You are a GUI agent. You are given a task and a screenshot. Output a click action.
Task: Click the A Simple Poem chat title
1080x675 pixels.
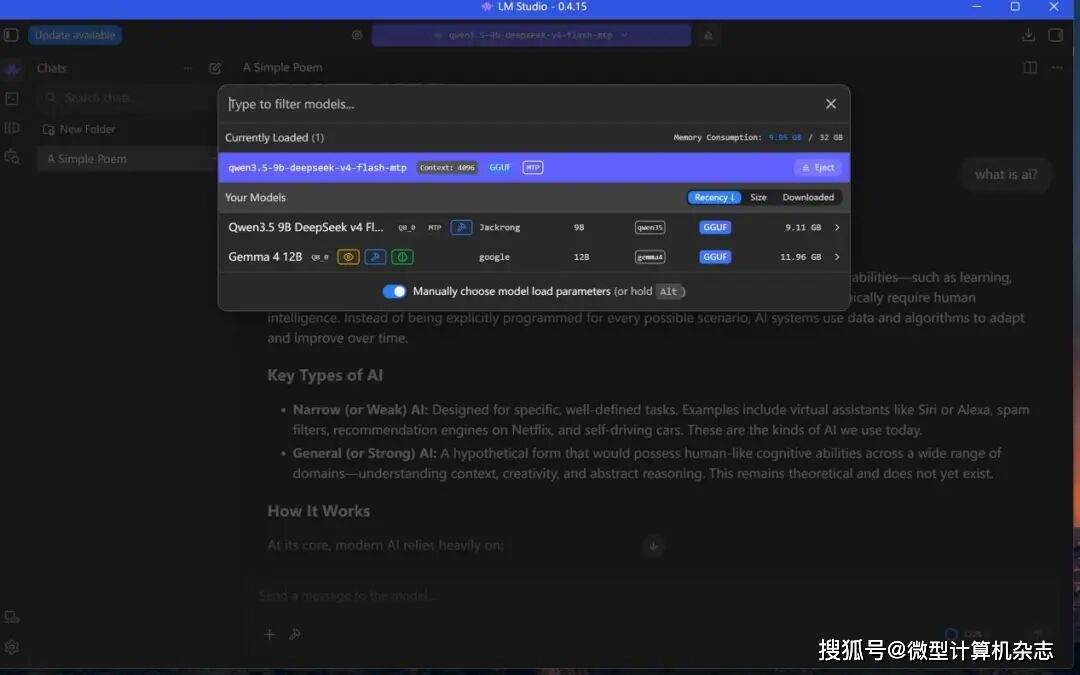[282, 68]
